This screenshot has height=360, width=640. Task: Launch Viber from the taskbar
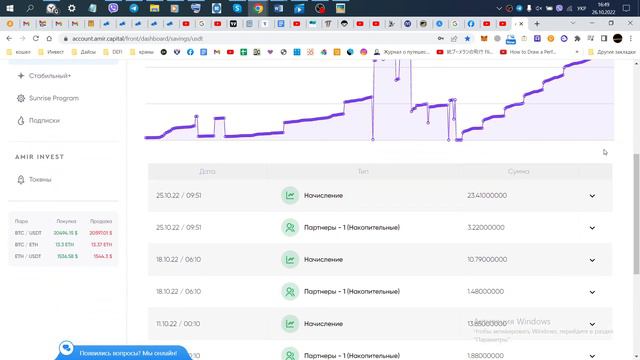(x=113, y=8)
